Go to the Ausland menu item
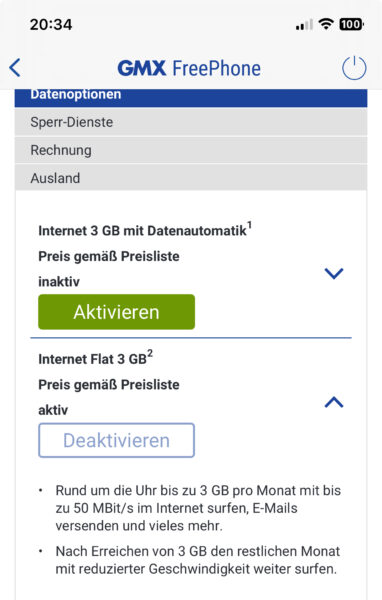Screen dimensions: 382x600 pyautogui.click(x=191, y=178)
